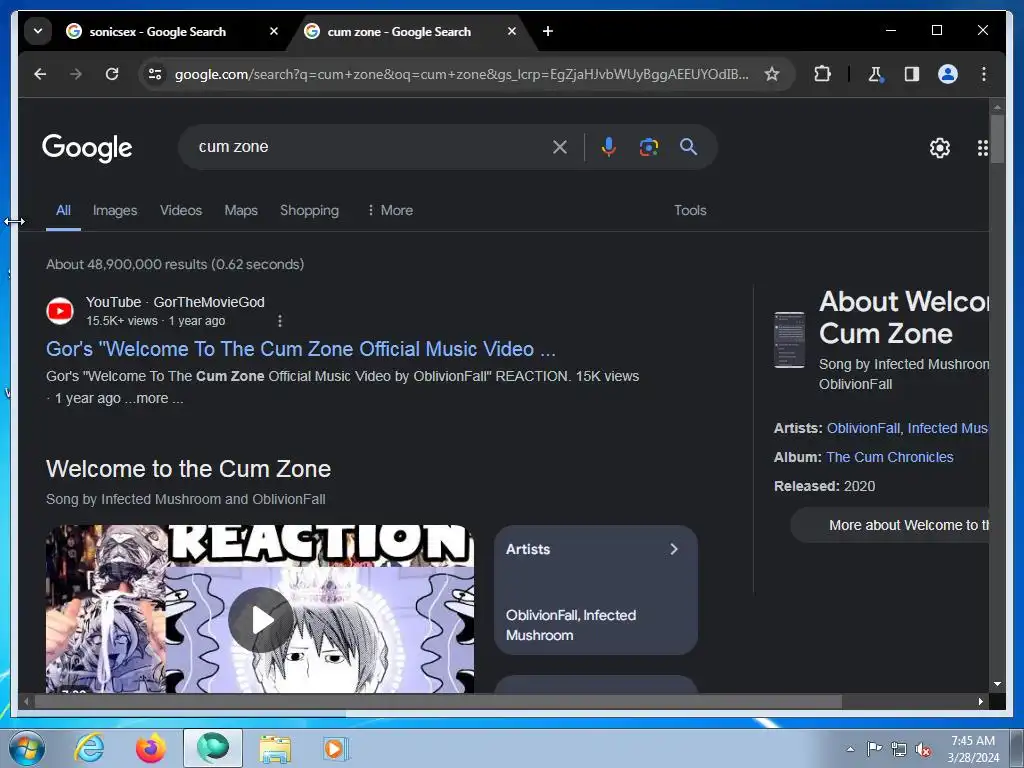Launch Internet Explorer from taskbar
The width and height of the screenshot is (1024, 768).
pyautogui.click(x=89, y=748)
